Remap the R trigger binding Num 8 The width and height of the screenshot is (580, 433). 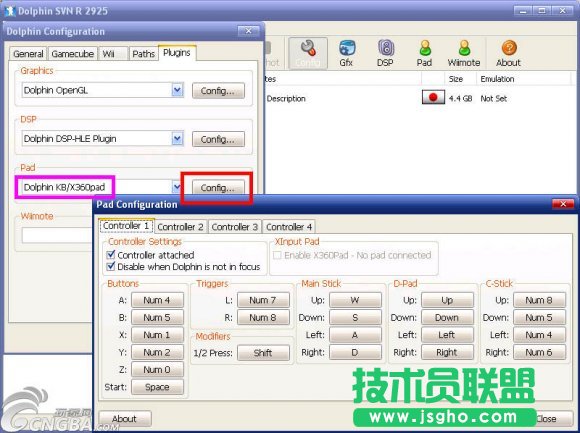coord(263,317)
